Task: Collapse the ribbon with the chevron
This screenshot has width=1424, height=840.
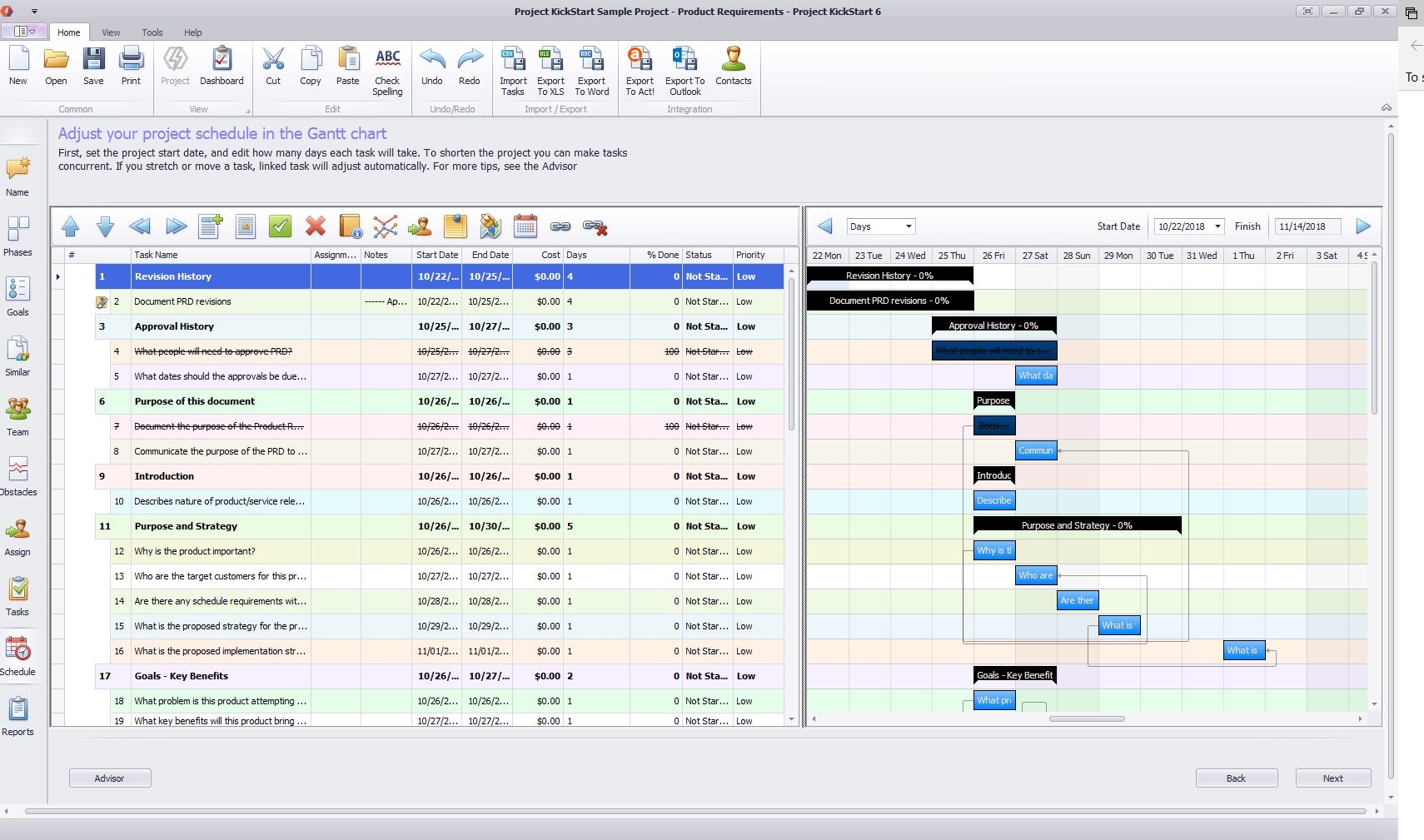Action: 1386,107
